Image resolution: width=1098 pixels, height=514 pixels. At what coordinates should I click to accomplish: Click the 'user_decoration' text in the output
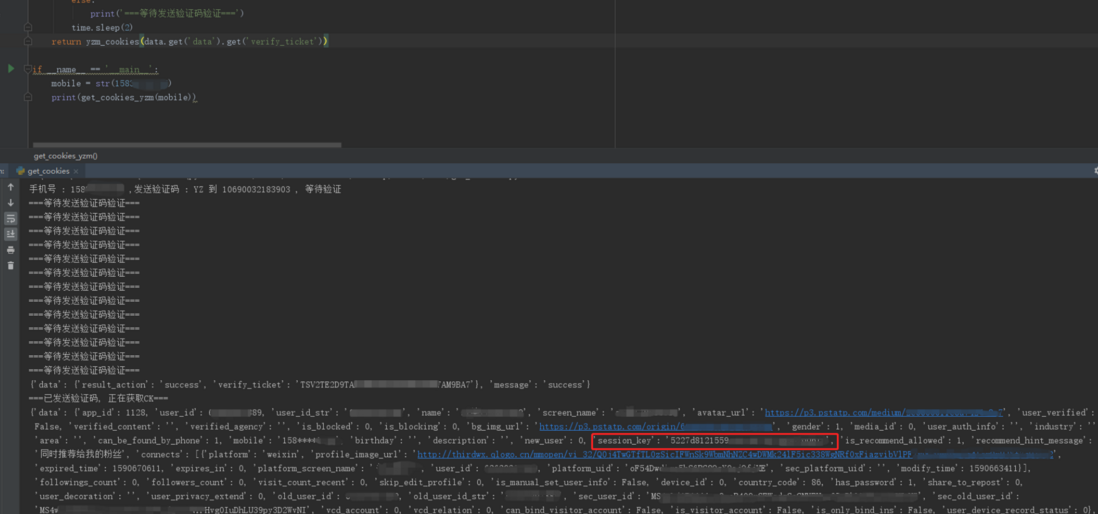click(72, 496)
